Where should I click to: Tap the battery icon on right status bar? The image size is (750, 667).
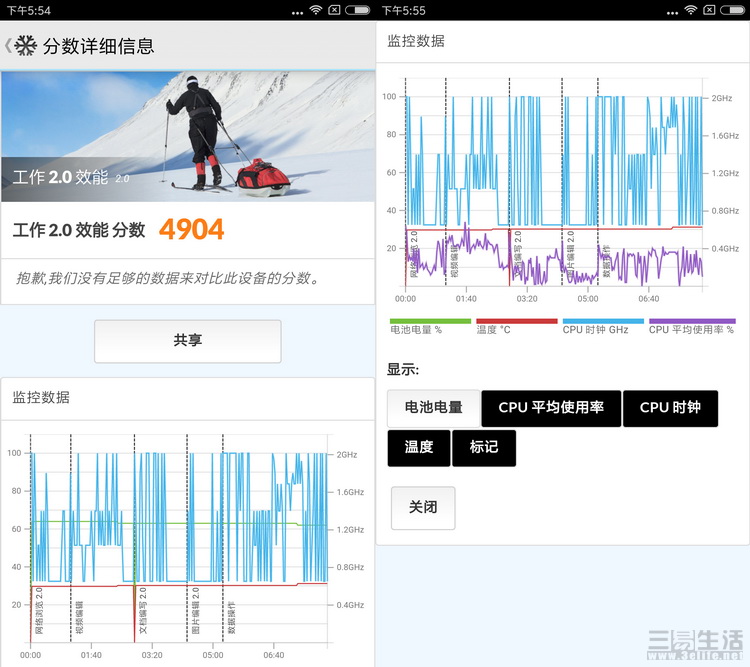[732, 10]
